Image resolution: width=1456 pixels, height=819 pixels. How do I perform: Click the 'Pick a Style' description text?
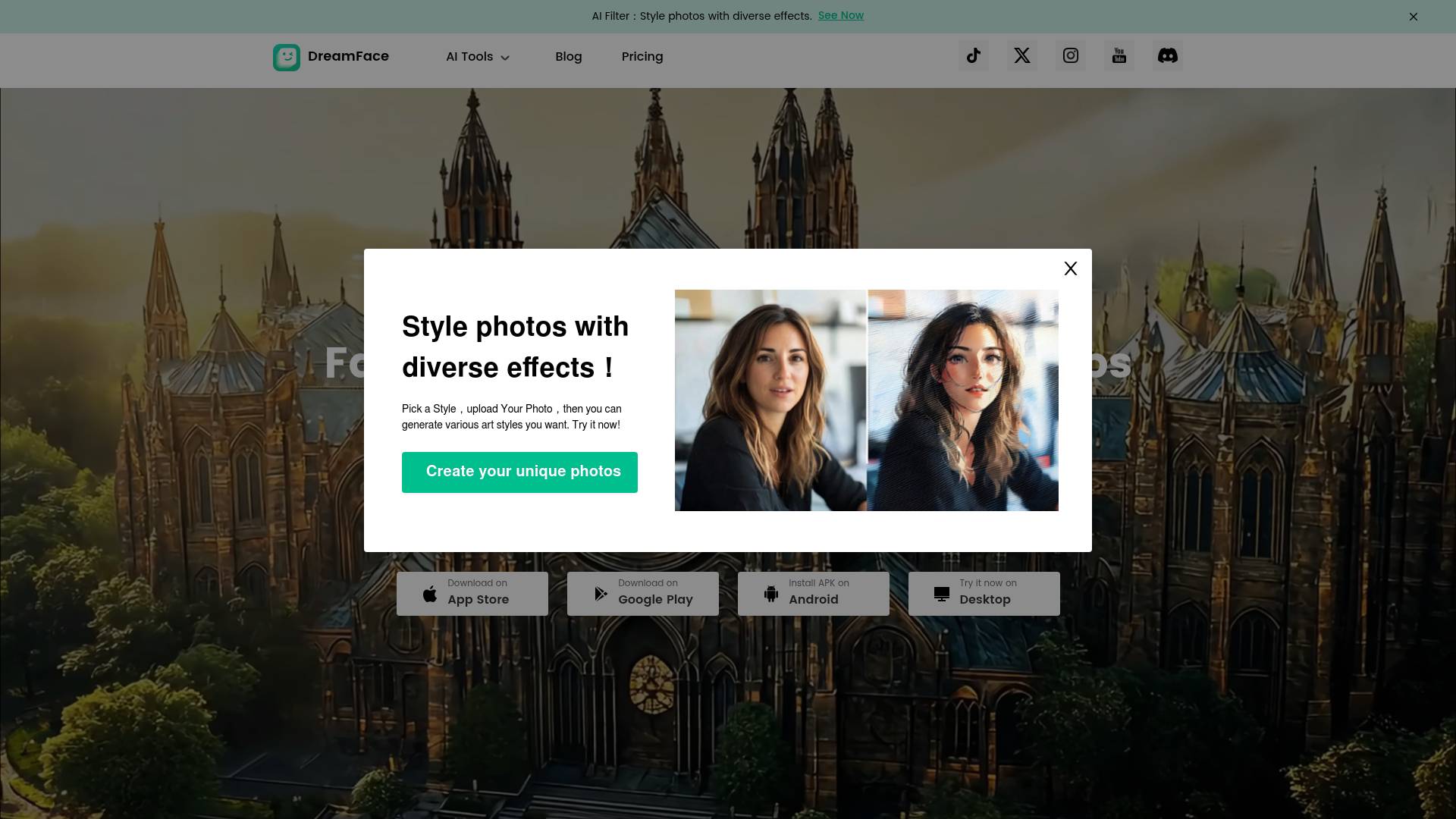[512, 416]
